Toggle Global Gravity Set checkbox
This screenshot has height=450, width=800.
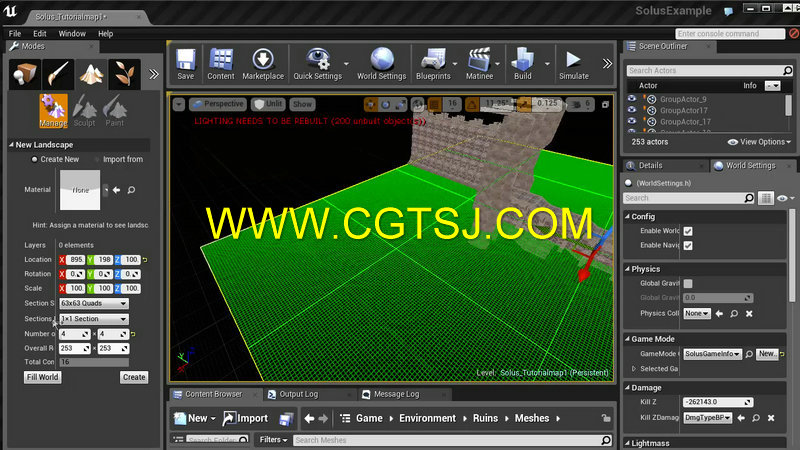pyautogui.click(x=688, y=283)
